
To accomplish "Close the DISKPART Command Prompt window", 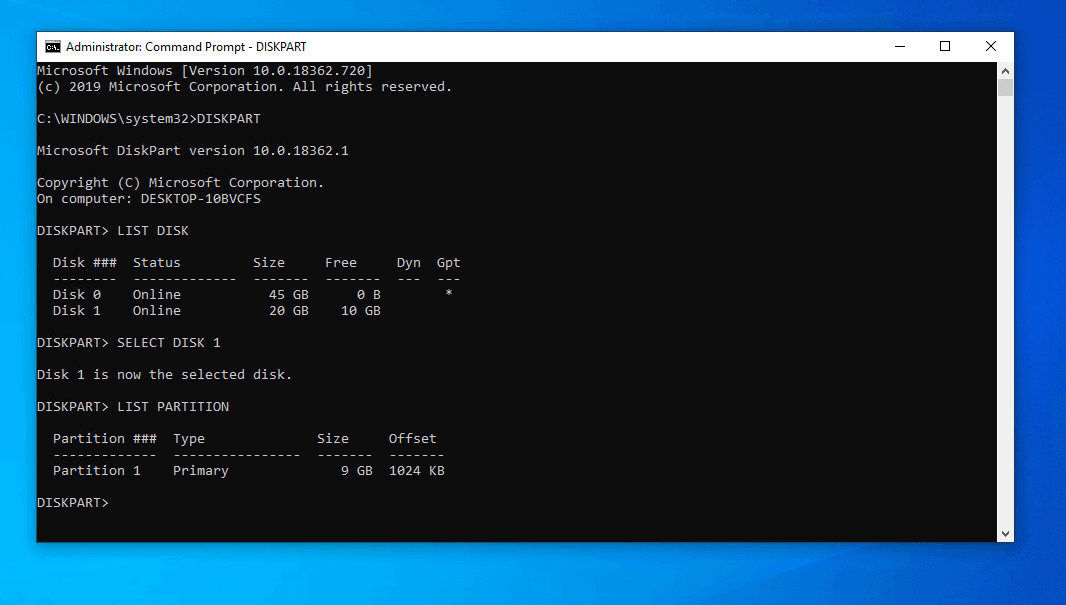I will [990, 46].
